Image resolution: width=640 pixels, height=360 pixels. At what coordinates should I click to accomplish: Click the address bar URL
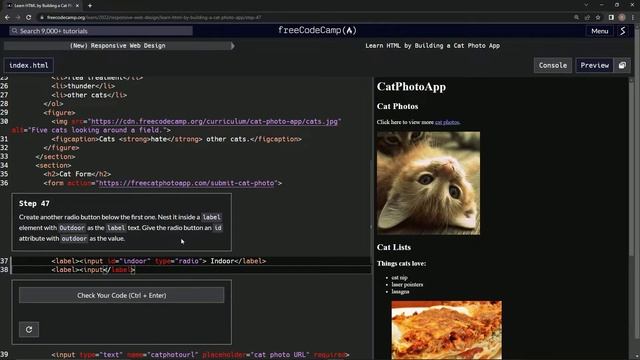[154, 18]
